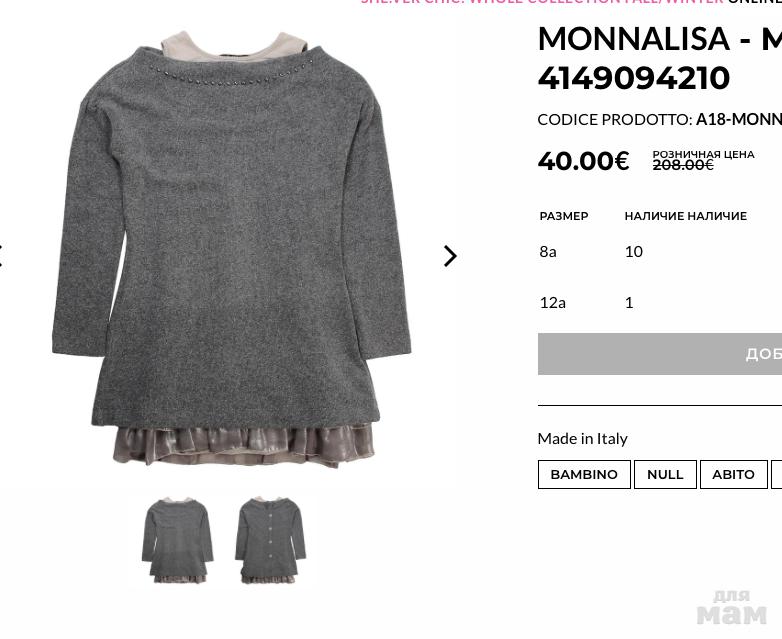Open the 'для мам' watermark logo
This screenshot has height=639, width=782.
tap(732, 607)
